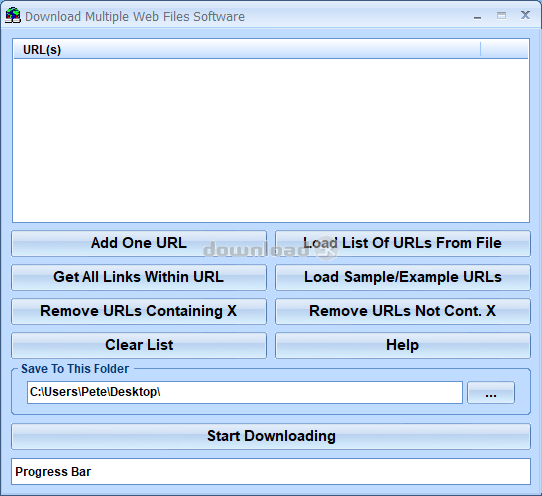Browse for folder with the ... button
This screenshot has width=542, height=496.
[491, 393]
